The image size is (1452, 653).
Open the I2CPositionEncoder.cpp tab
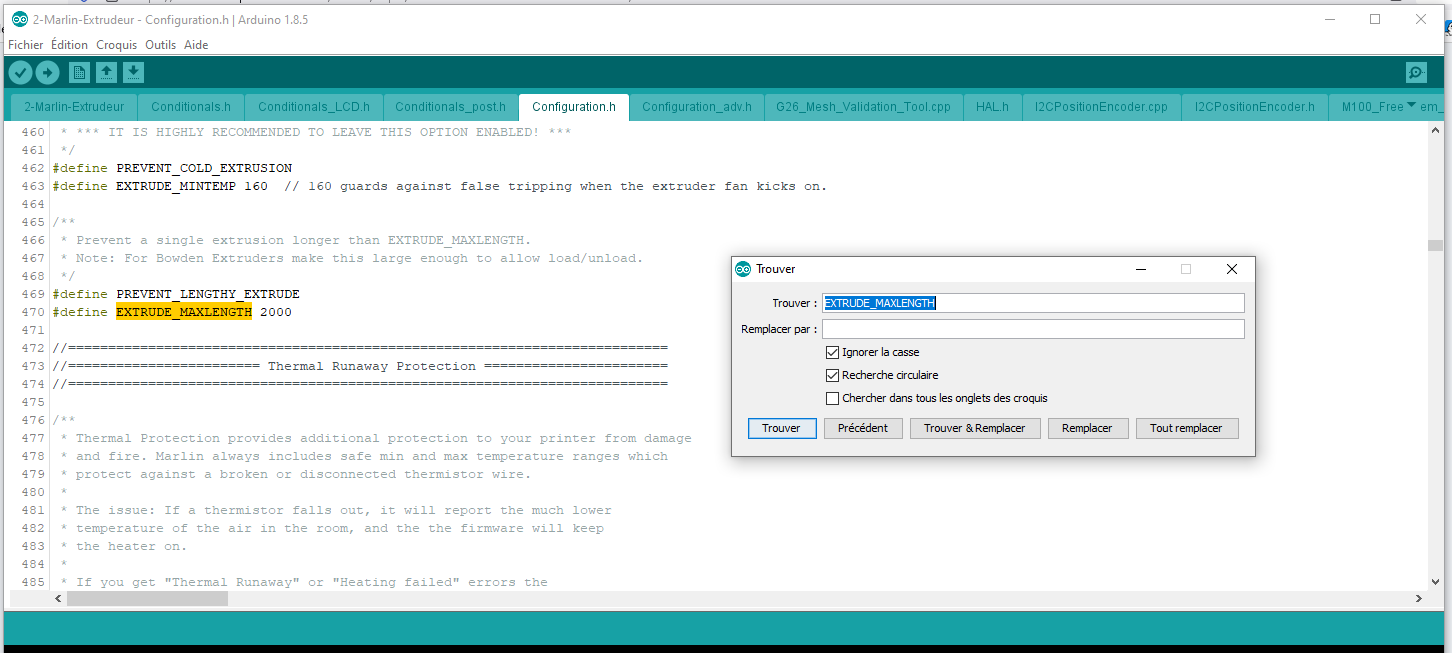(1101, 107)
